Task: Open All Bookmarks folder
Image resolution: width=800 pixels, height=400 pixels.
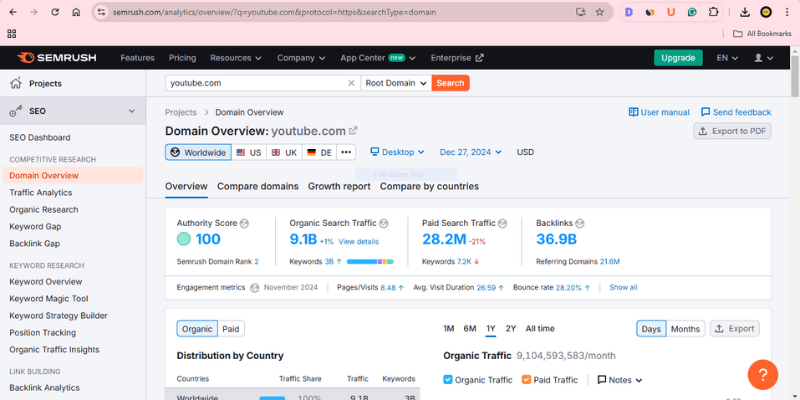Action: 762,34
